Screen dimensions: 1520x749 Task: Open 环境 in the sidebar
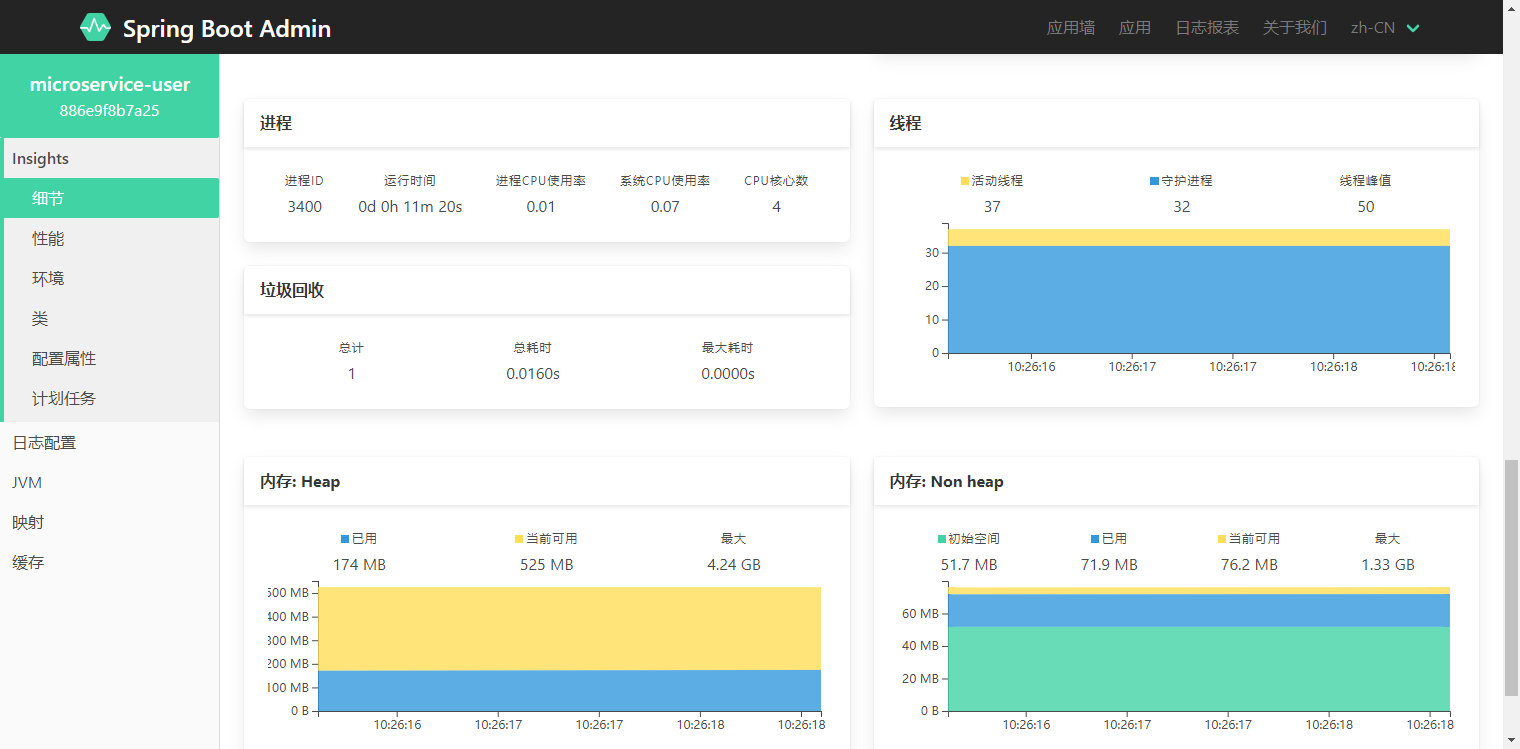(110, 278)
